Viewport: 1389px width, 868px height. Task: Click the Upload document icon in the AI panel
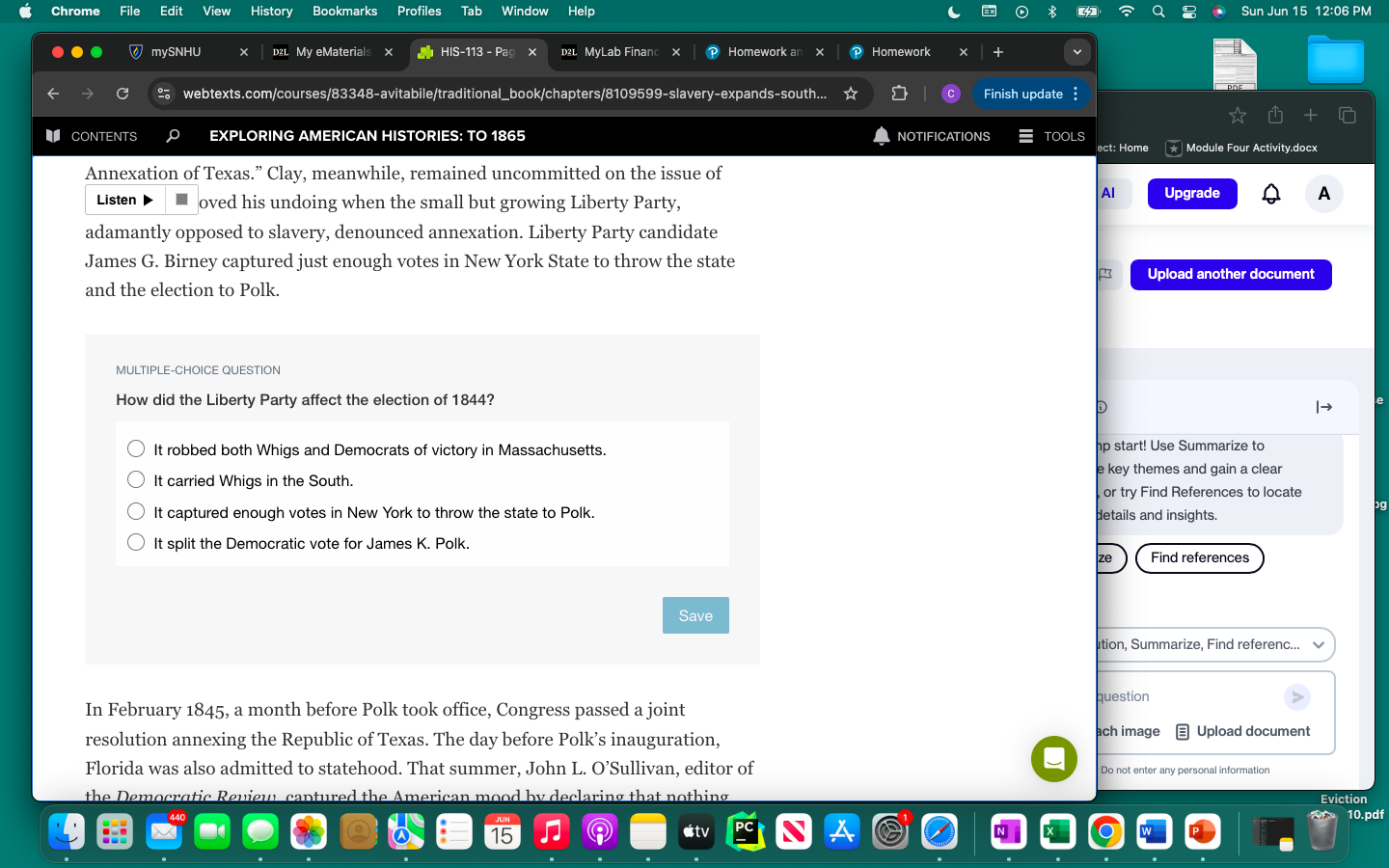[x=1183, y=731]
